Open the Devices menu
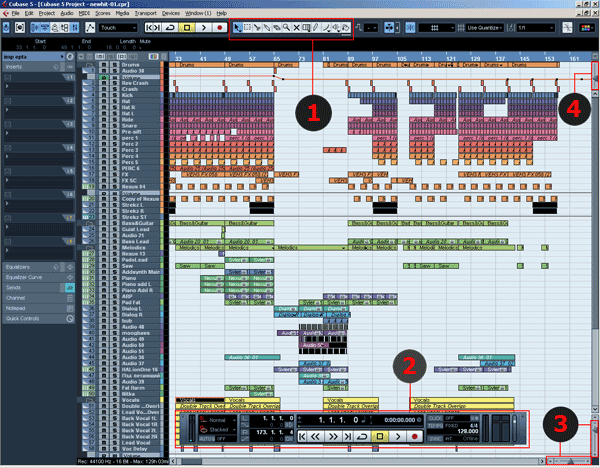This screenshot has height=468, width=600. click(x=171, y=12)
